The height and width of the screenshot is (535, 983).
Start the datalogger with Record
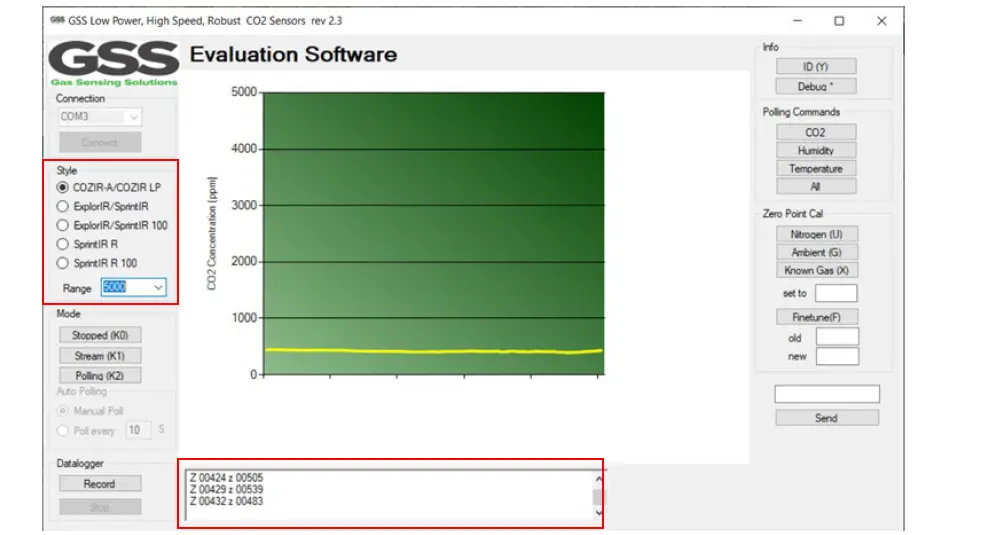click(x=100, y=484)
